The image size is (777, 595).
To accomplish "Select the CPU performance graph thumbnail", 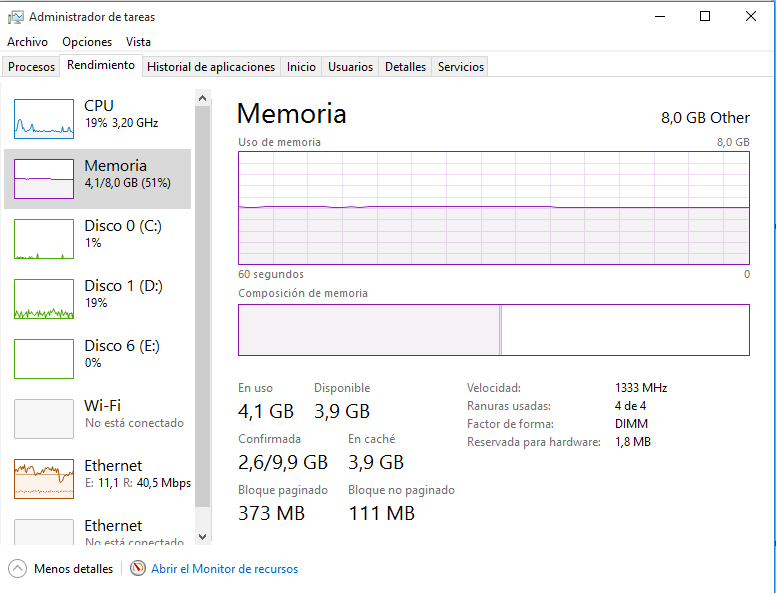I will (x=44, y=118).
